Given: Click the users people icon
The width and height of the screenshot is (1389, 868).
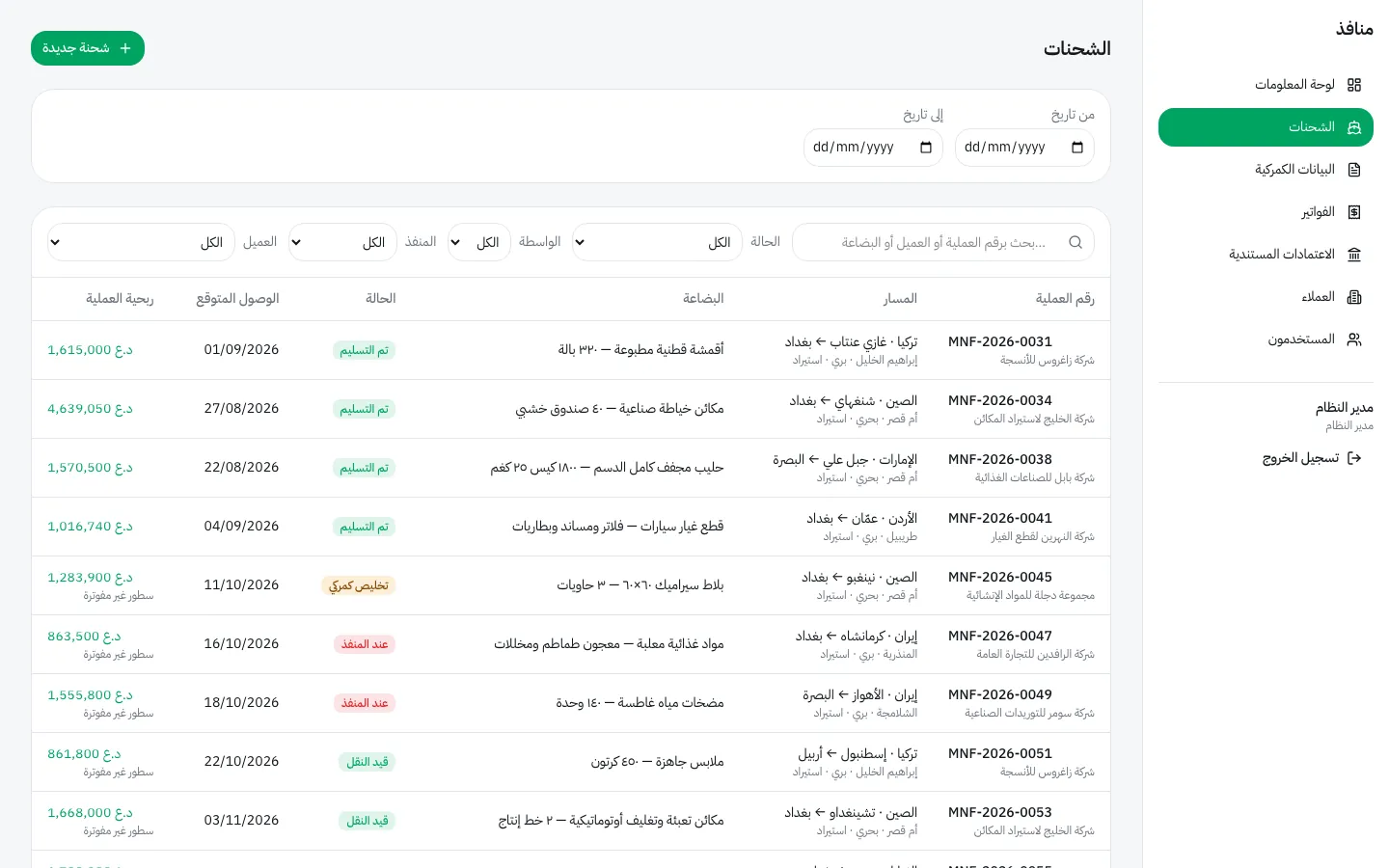Looking at the screenshot, I should pos(1354,339).
